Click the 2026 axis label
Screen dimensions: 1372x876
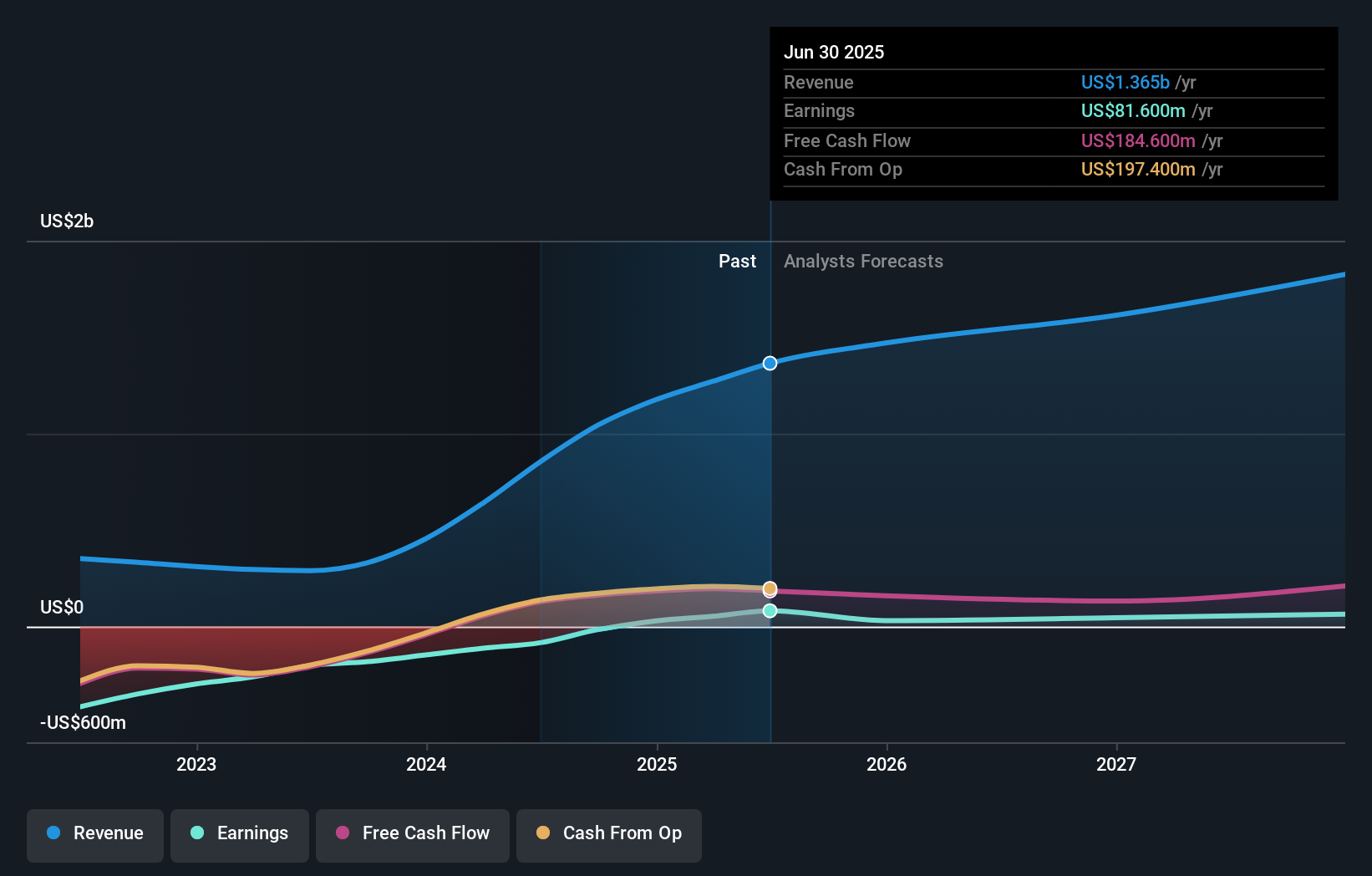pos(887,763)
